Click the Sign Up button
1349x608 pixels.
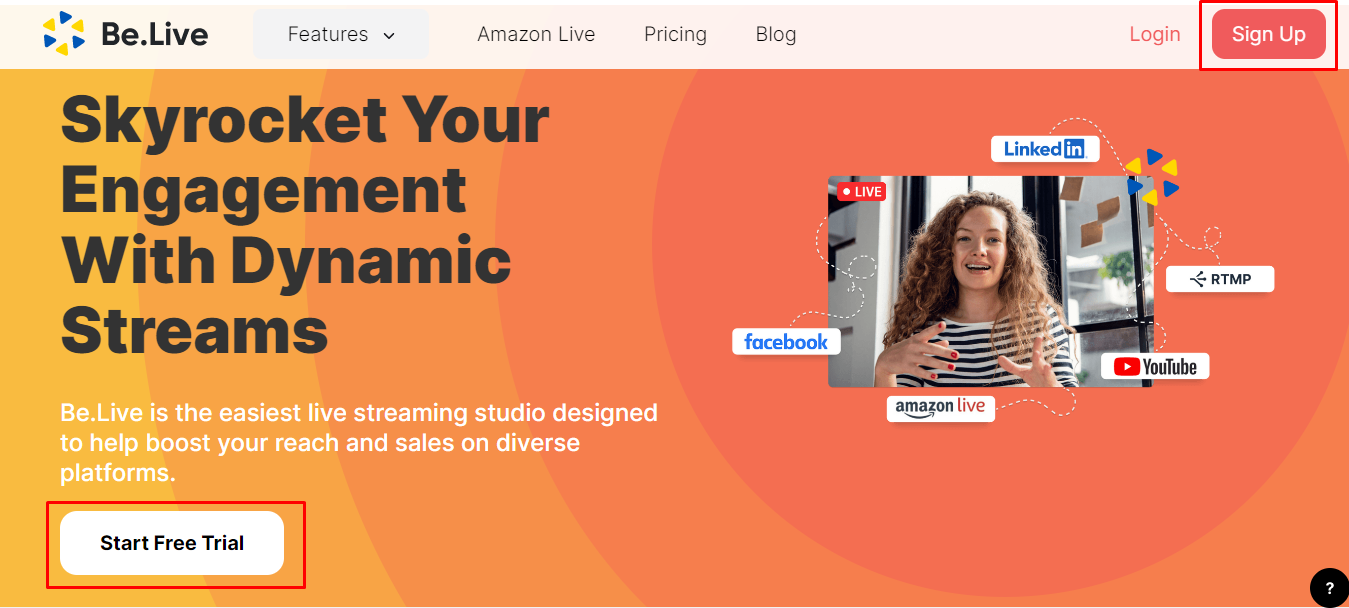[1269, 34]
